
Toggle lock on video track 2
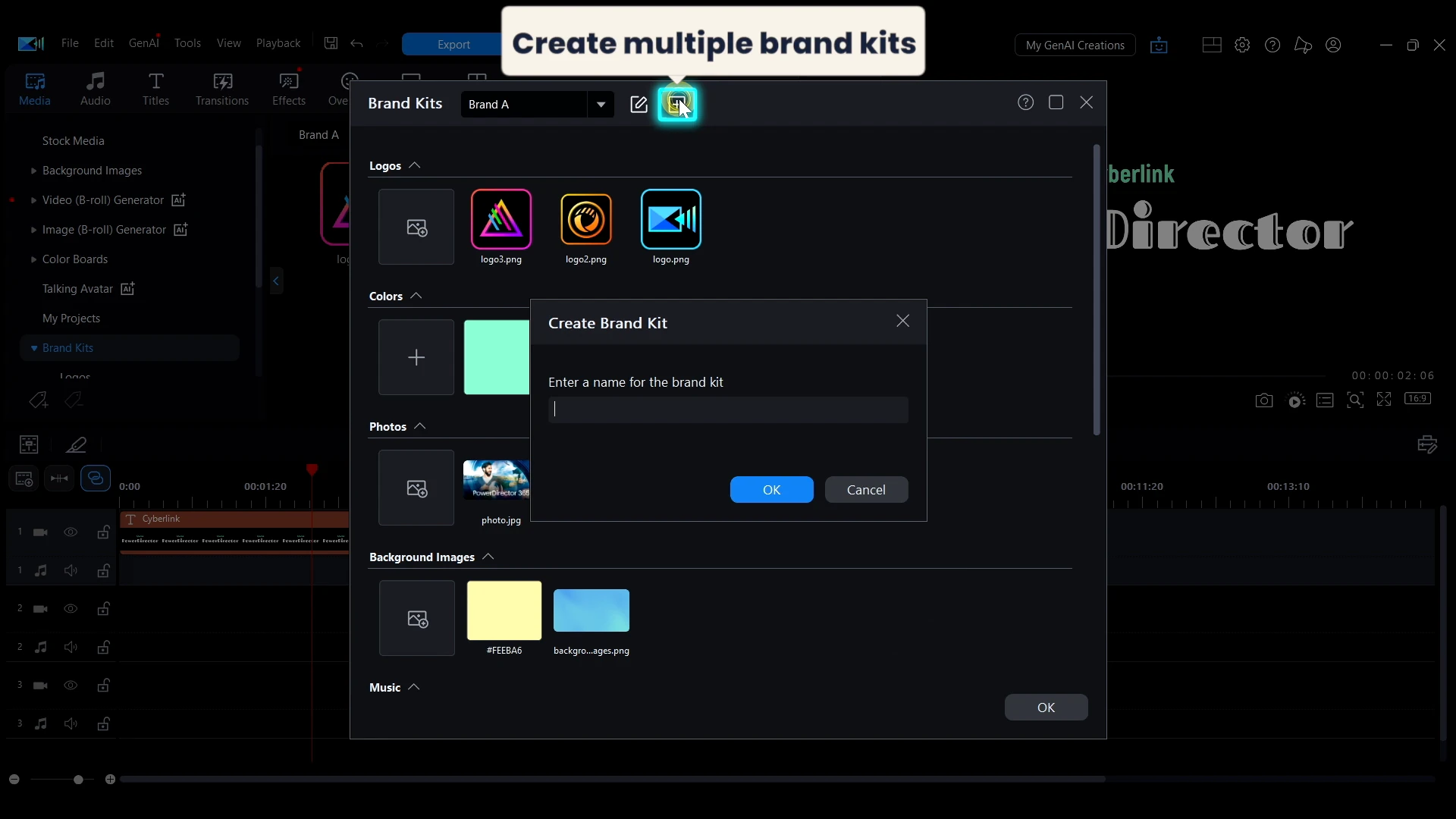click(103, 609)
